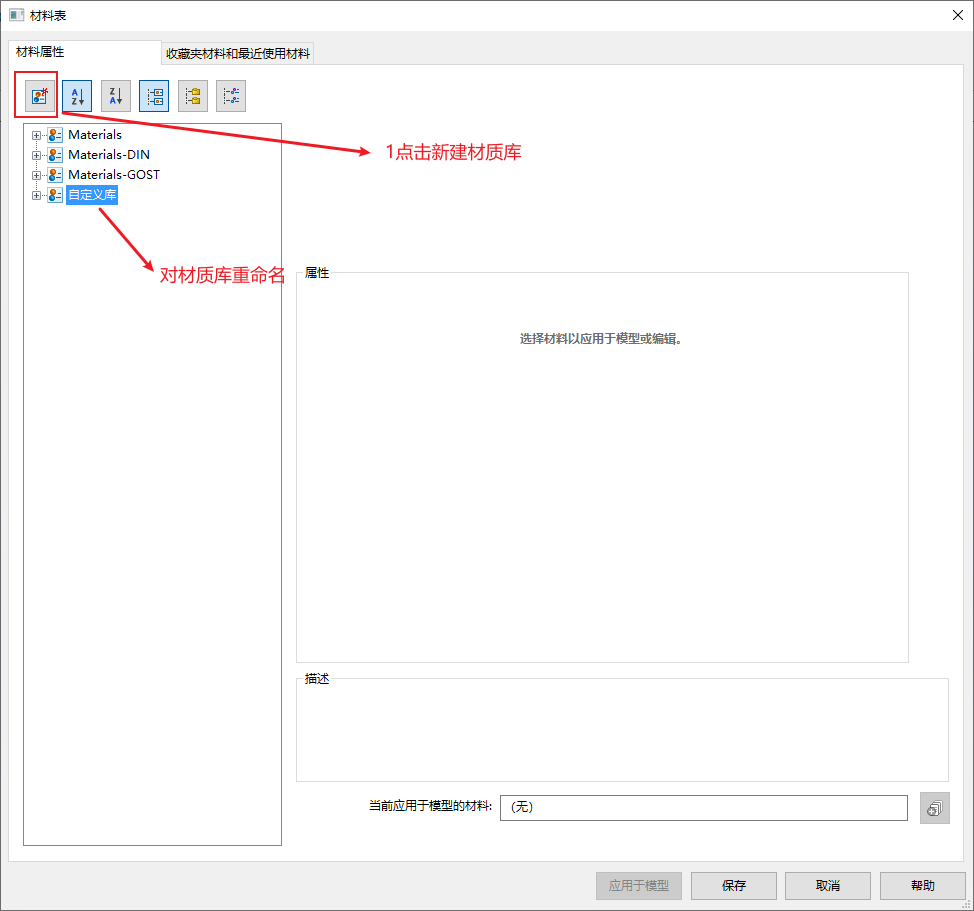Click the new material library icon
Image resolution: width=974 pixels, height=911 pixels.
click(39, 96)
